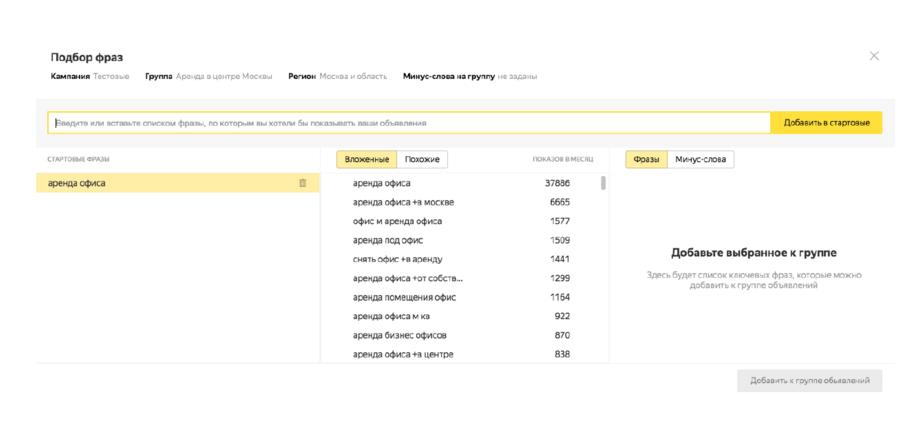Switch to the Похожие tab

point(423,160)
